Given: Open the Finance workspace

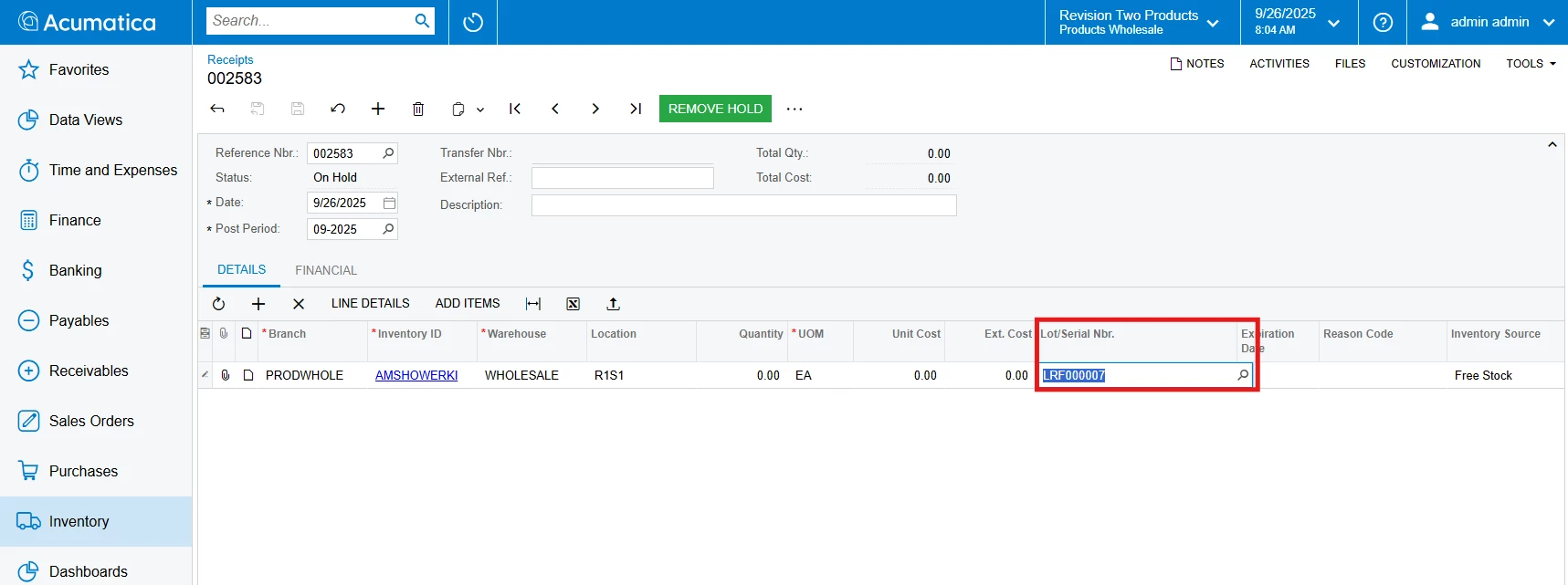Looking at the screenshot, I should [96, 220].
